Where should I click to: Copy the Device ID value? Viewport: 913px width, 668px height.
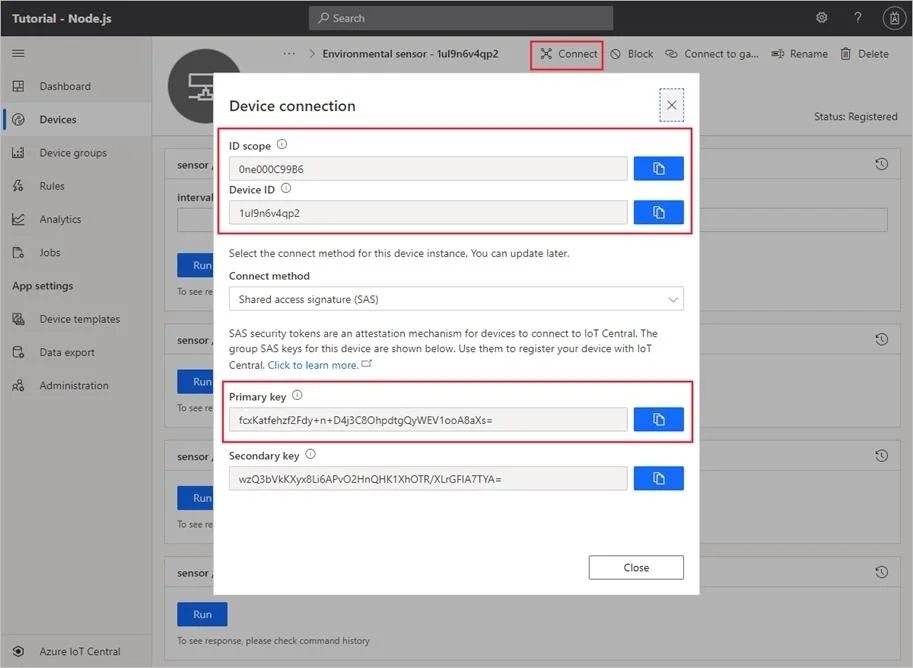pos(659,213)
